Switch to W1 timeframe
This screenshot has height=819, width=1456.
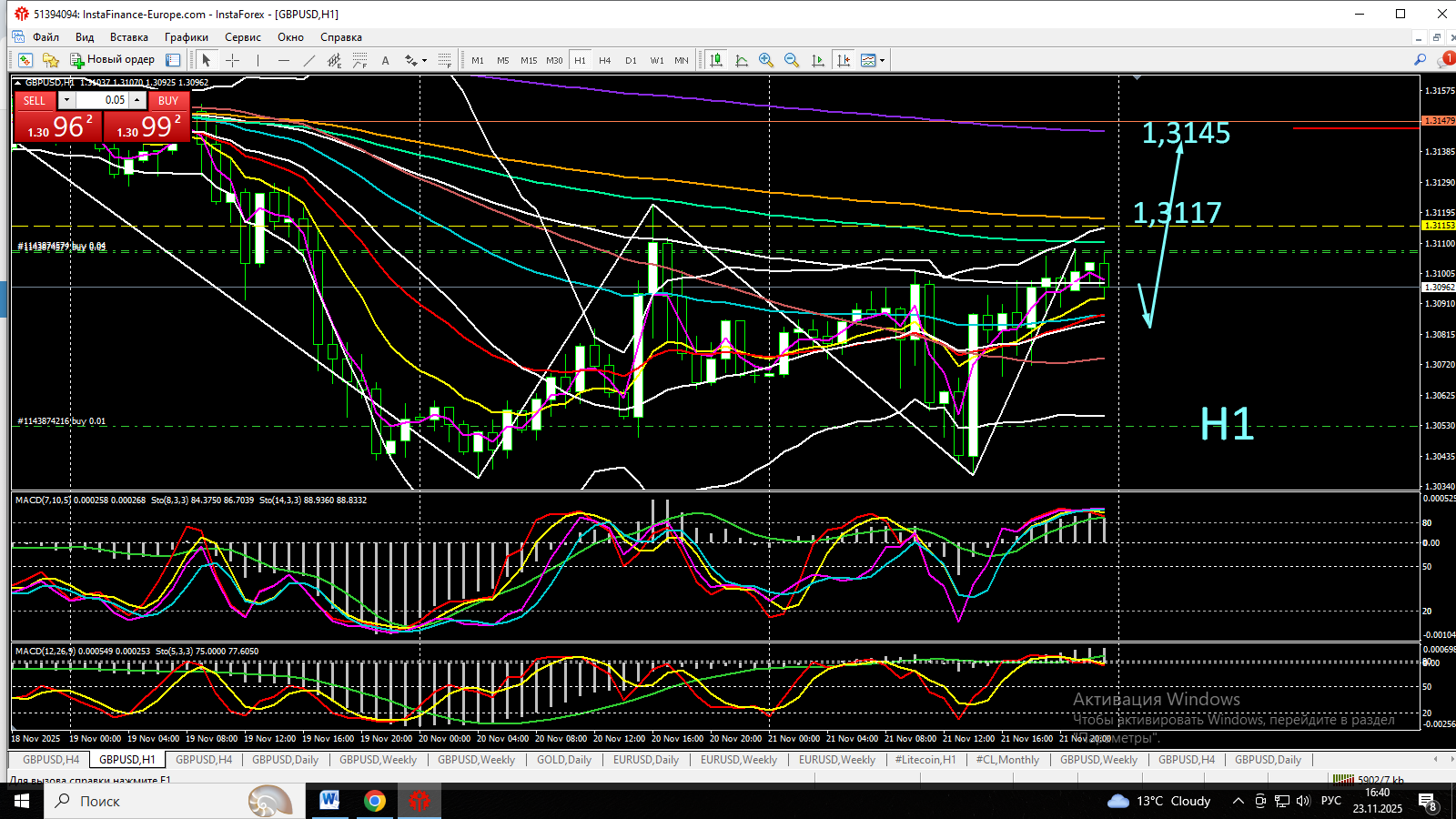(x=657, y=60)
